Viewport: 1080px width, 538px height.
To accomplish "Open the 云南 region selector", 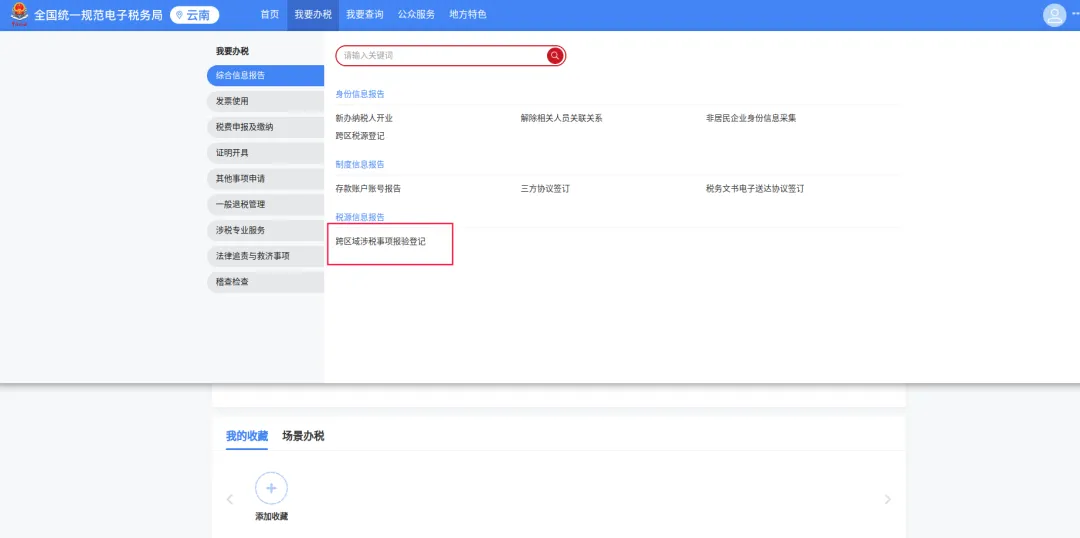I will coord(194,15).
